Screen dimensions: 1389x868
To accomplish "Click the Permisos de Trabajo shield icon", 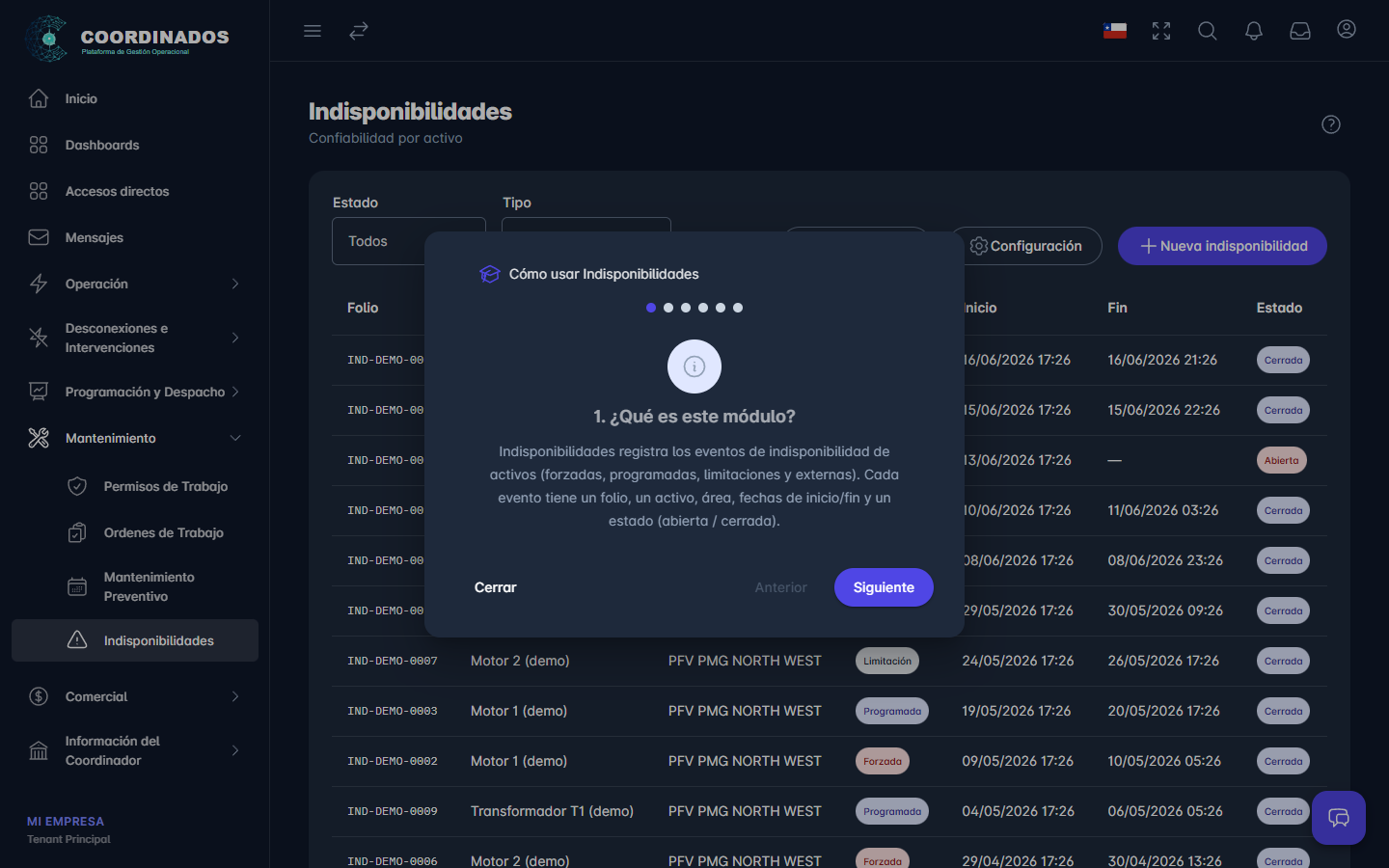I will click(x=77, y=486).
